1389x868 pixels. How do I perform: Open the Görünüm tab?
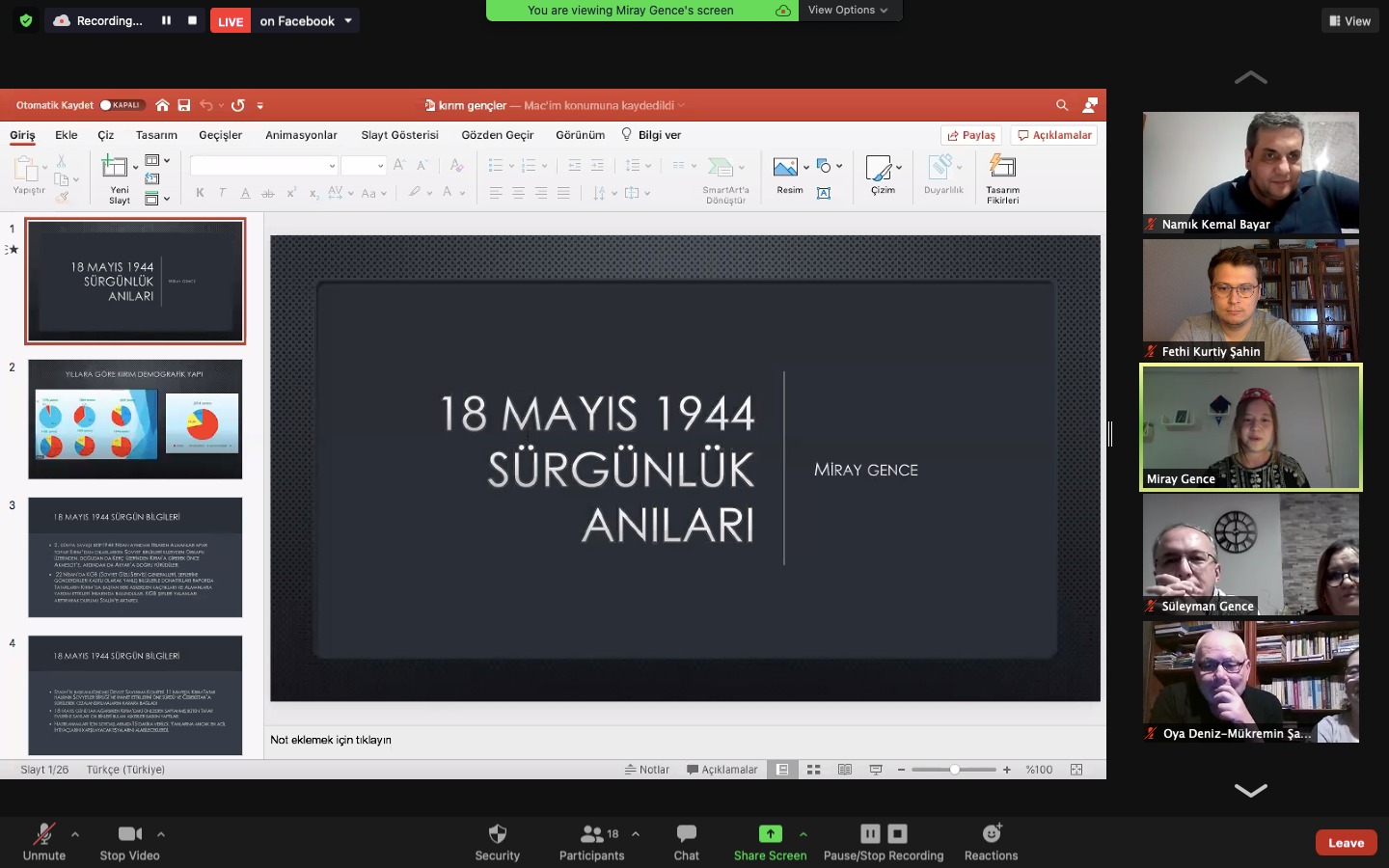click(581, 135)
